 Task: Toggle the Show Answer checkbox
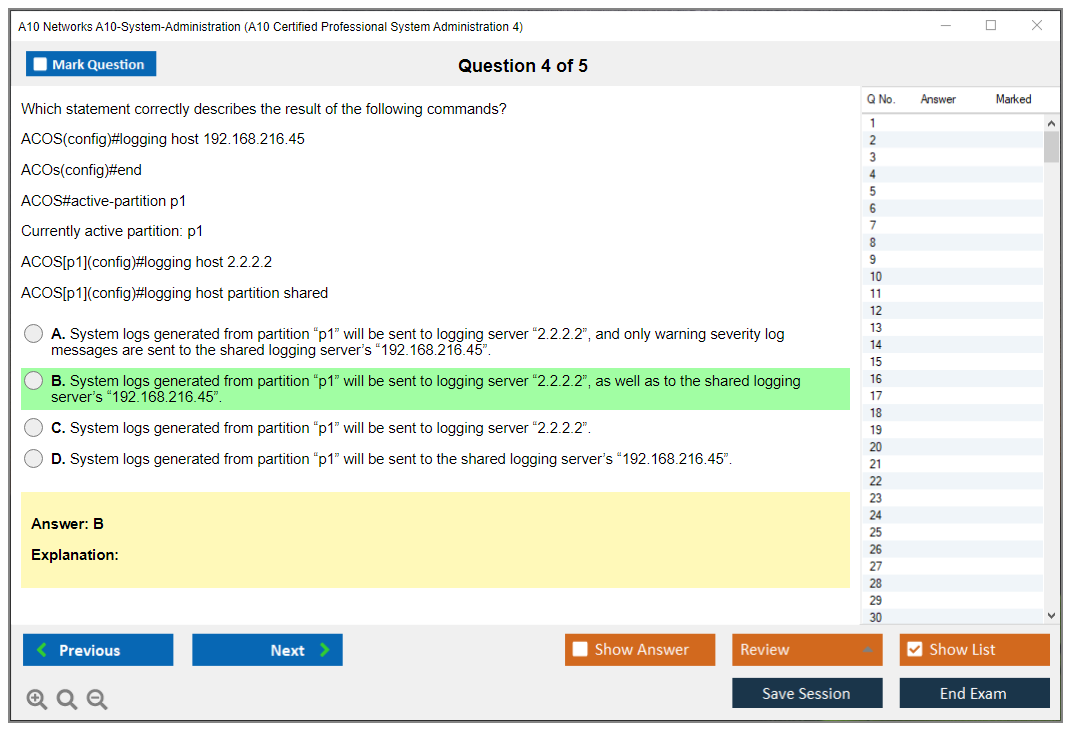point(581,650)
